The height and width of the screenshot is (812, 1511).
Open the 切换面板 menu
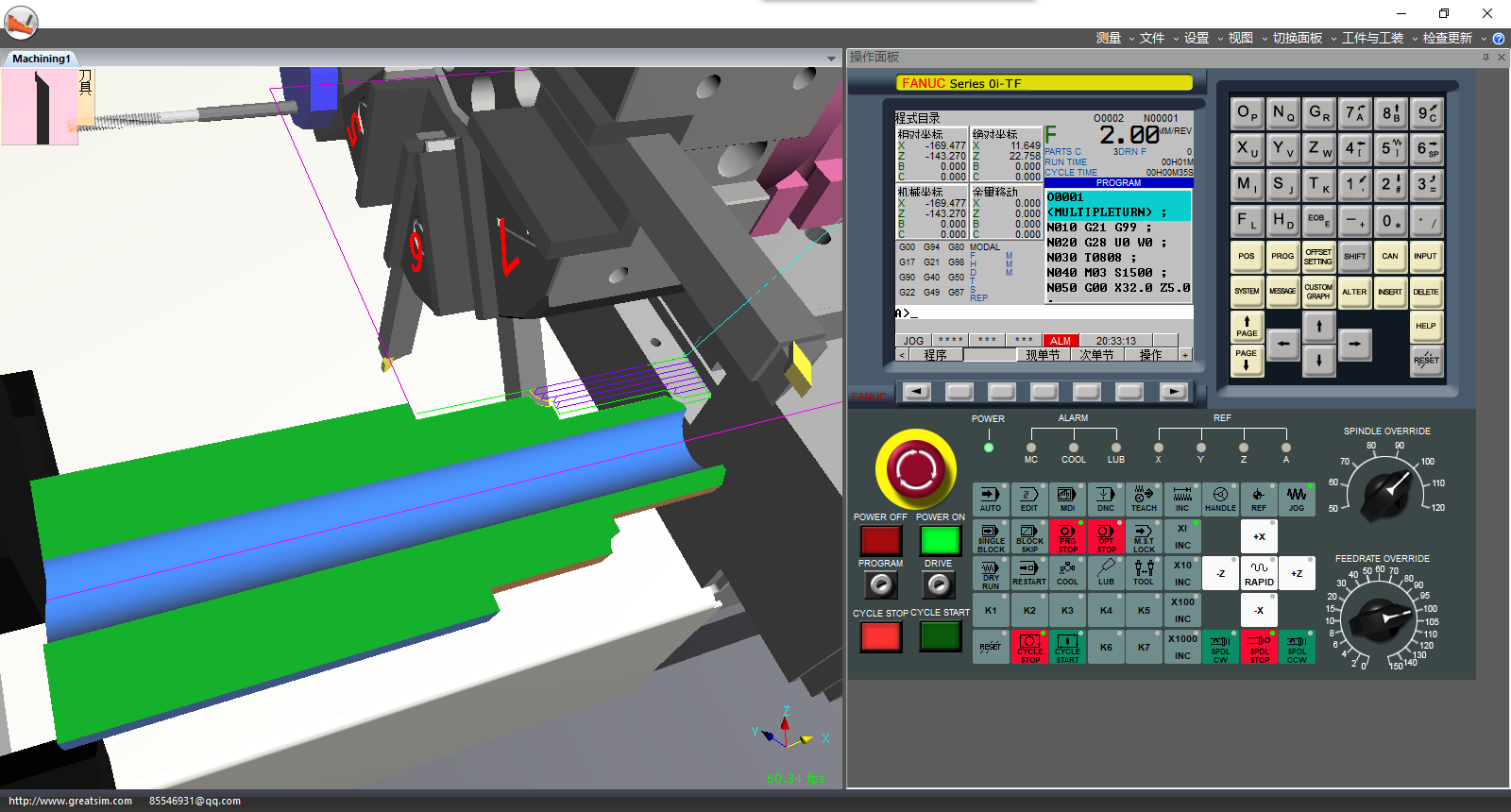[1304, 38]
